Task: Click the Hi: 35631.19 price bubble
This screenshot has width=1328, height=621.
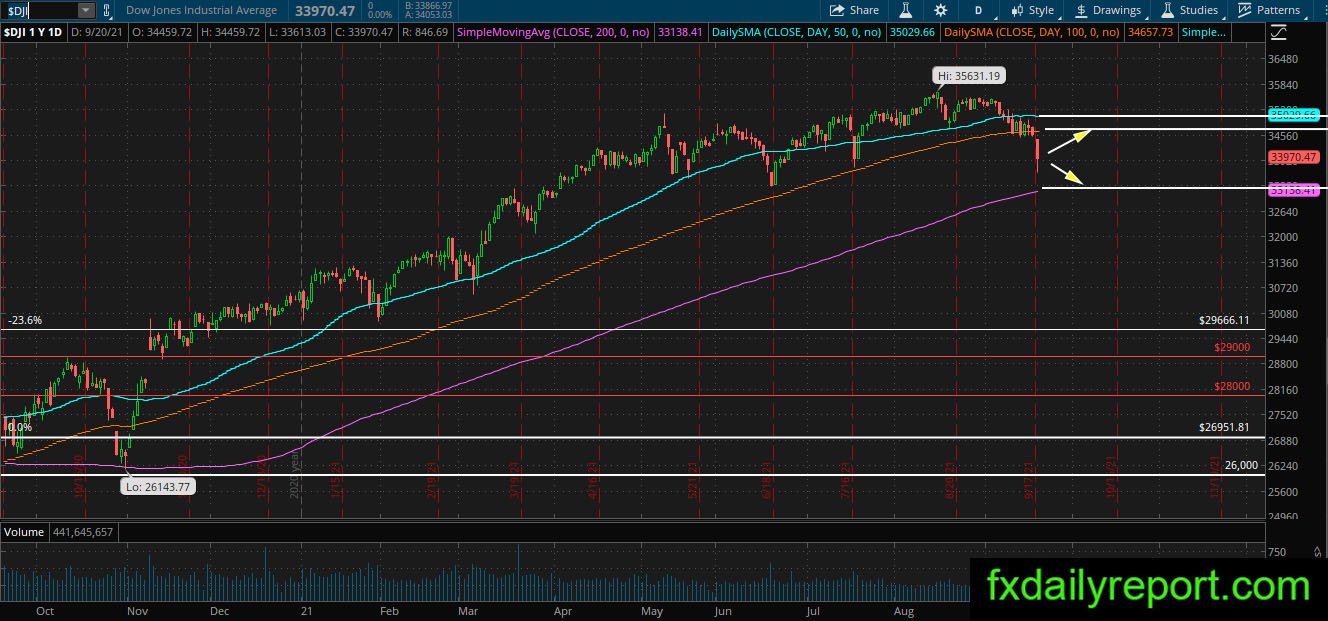Action: click(x=969, y=75)
